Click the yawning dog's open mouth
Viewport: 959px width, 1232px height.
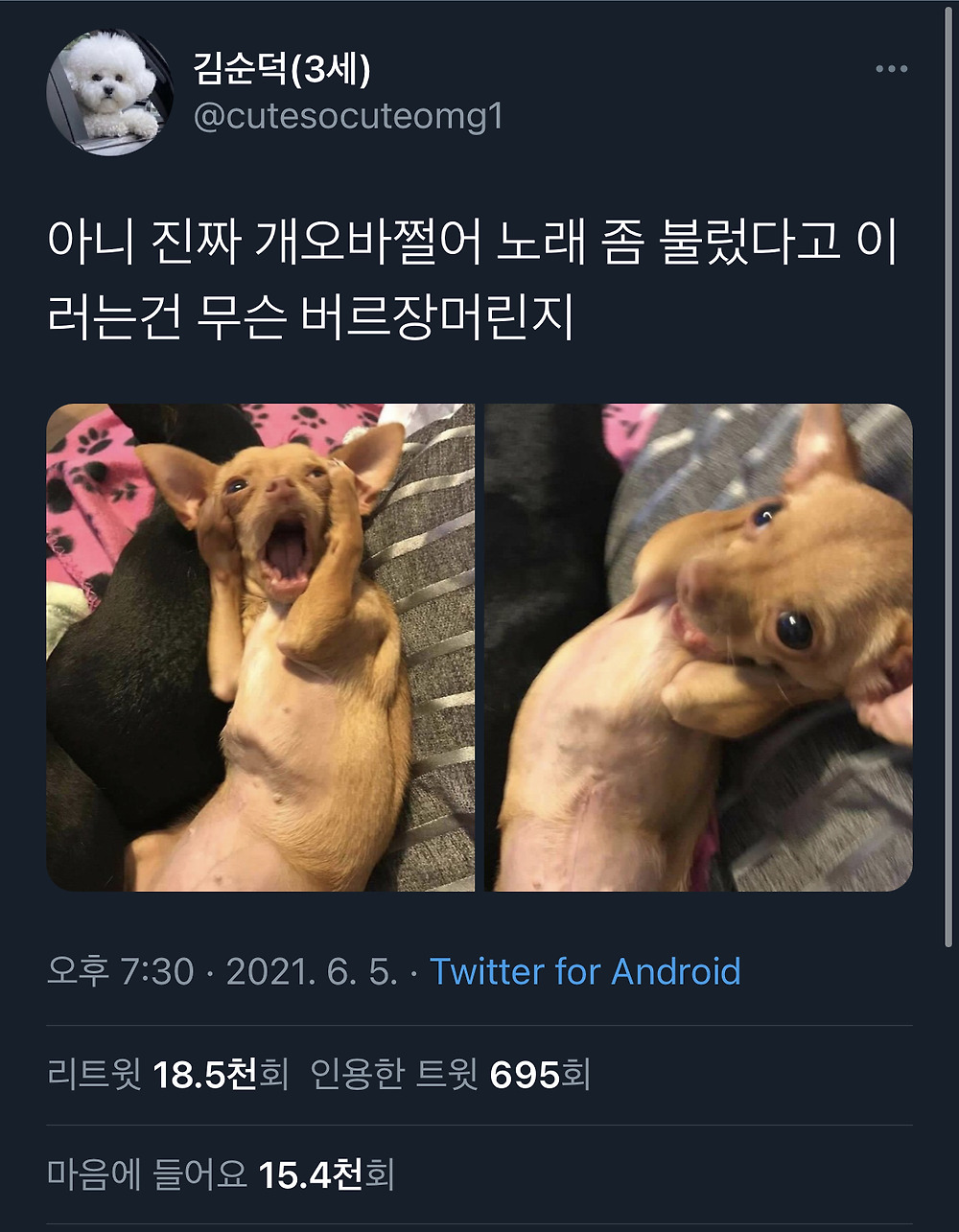pyautogui.click(x=285, y=554)
